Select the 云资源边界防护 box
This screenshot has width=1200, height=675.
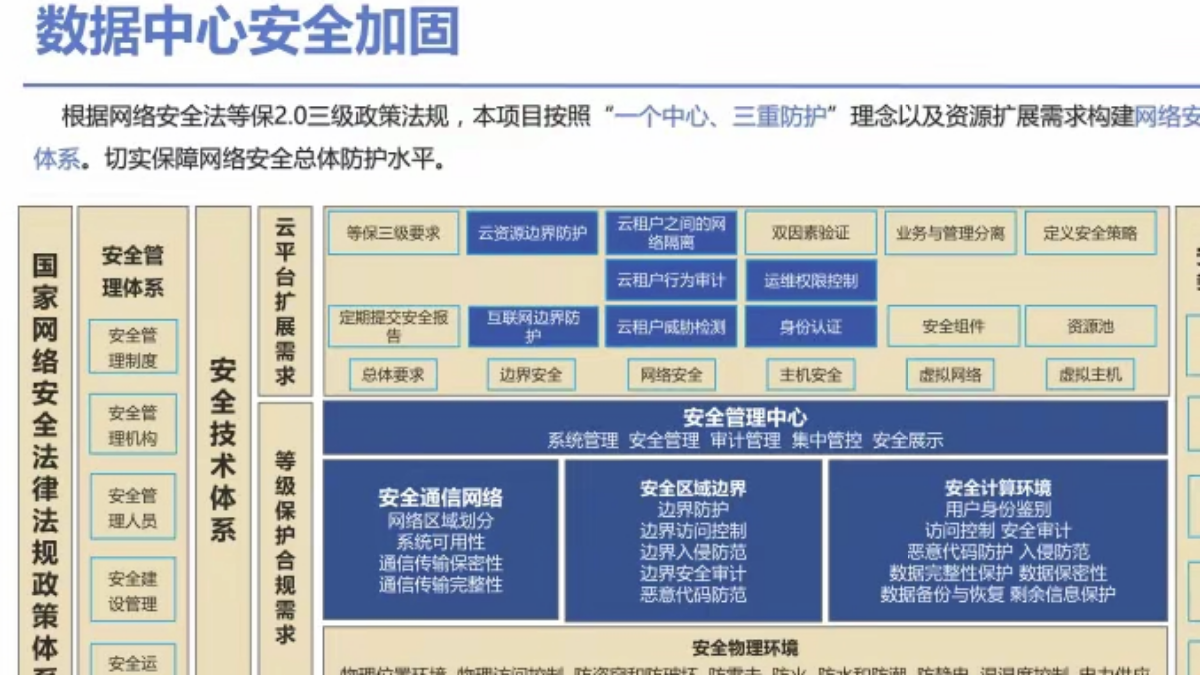531,234
